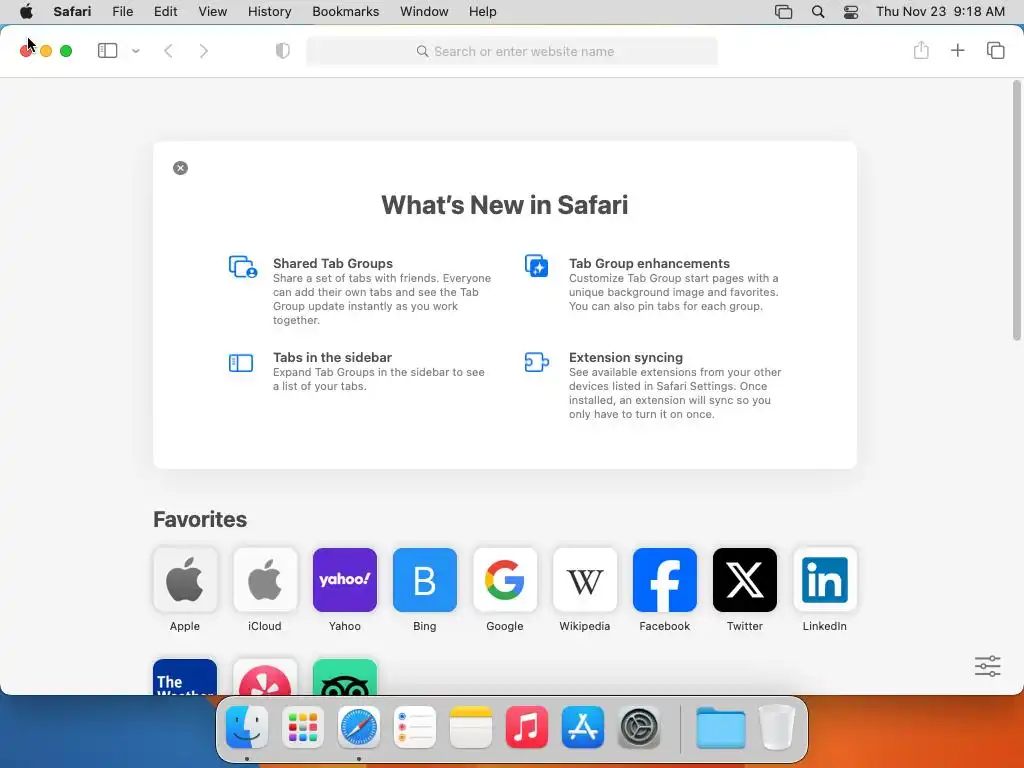
Task: Select the Shared Tab Groups icon
Action: click(243, 266)
